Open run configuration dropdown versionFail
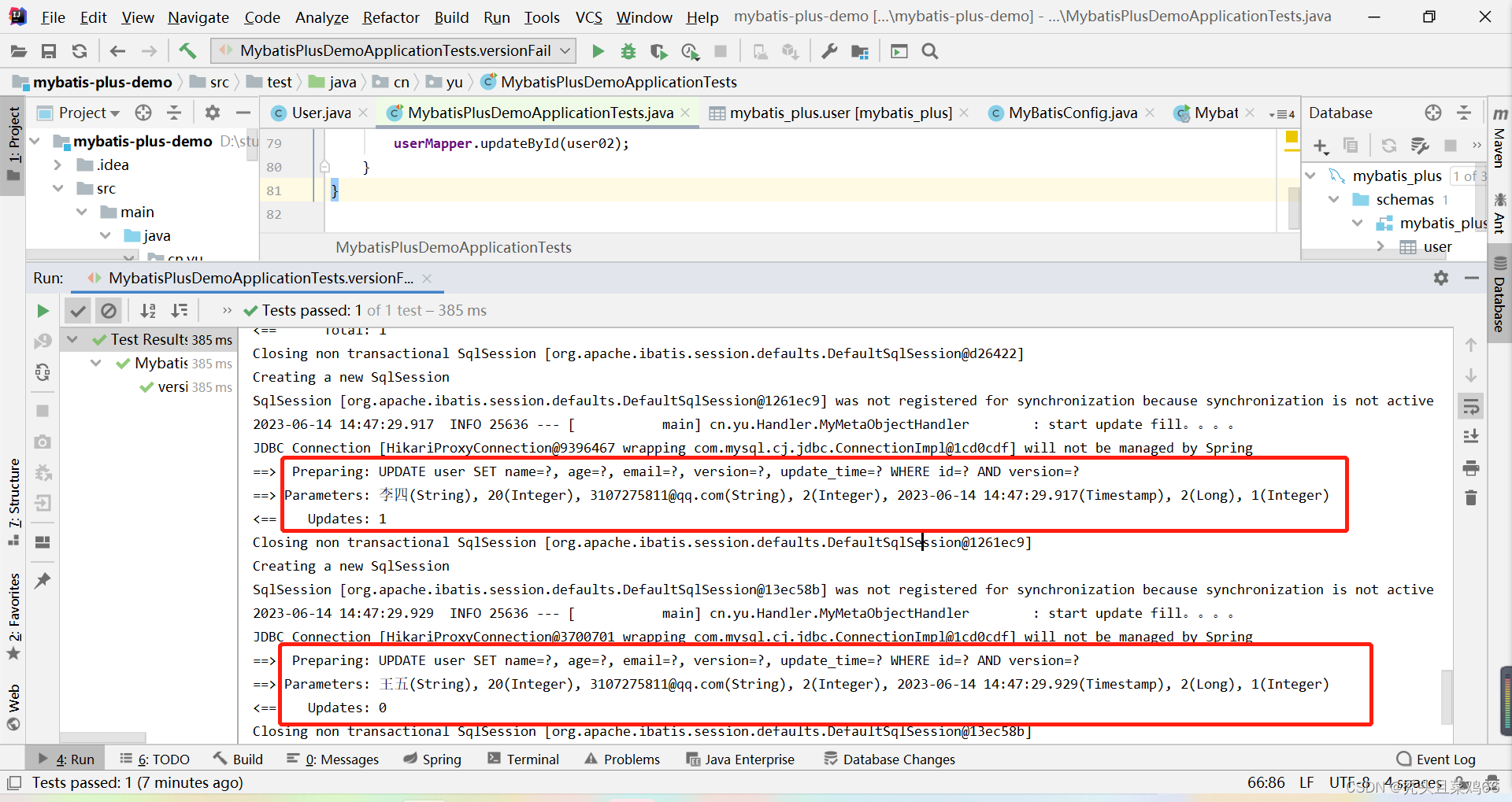This screenshot has height=802, width=1512. coord(394,51)
